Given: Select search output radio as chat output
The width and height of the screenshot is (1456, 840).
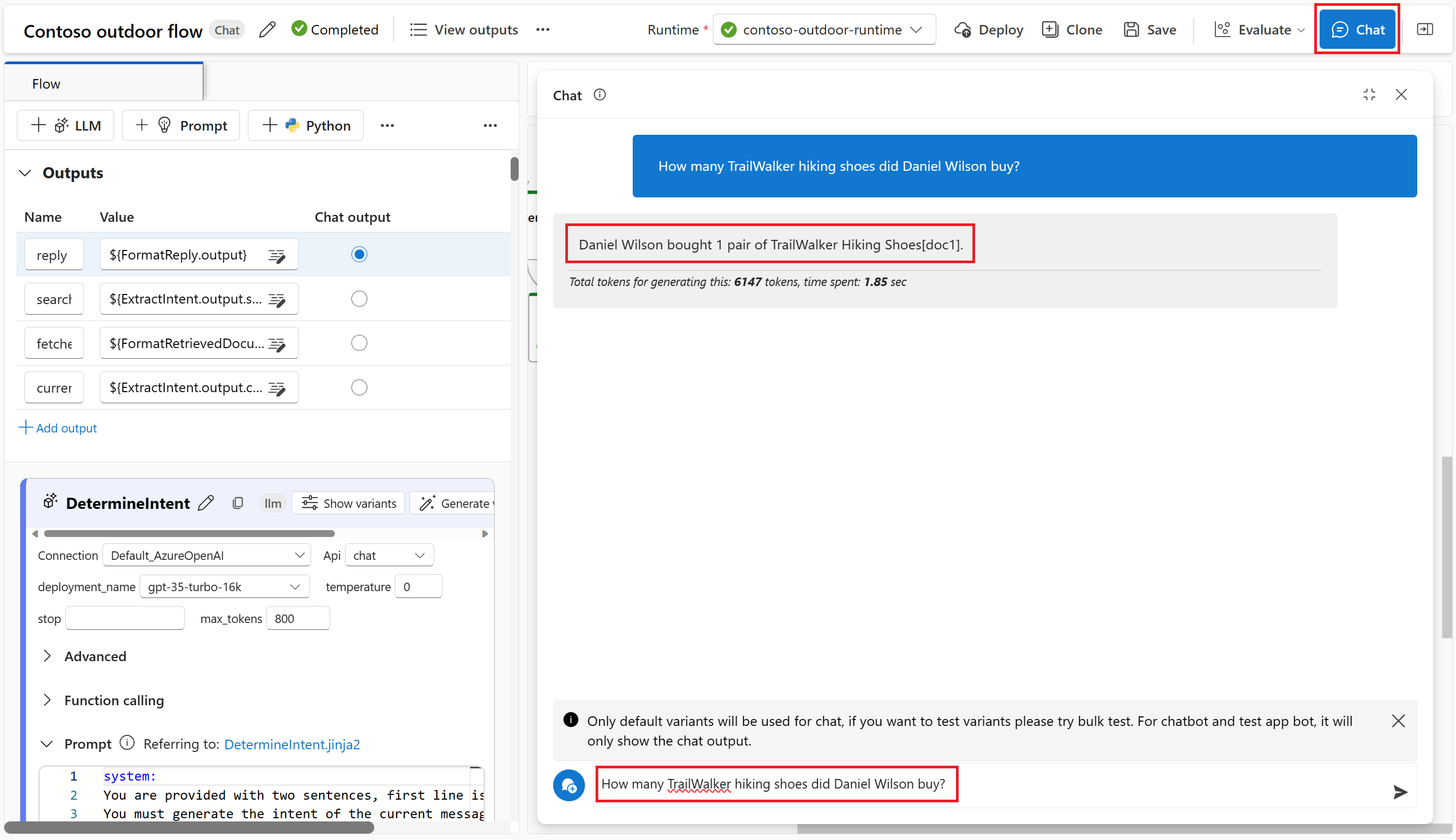Looking at the screenshot, I should click(359, 299).
